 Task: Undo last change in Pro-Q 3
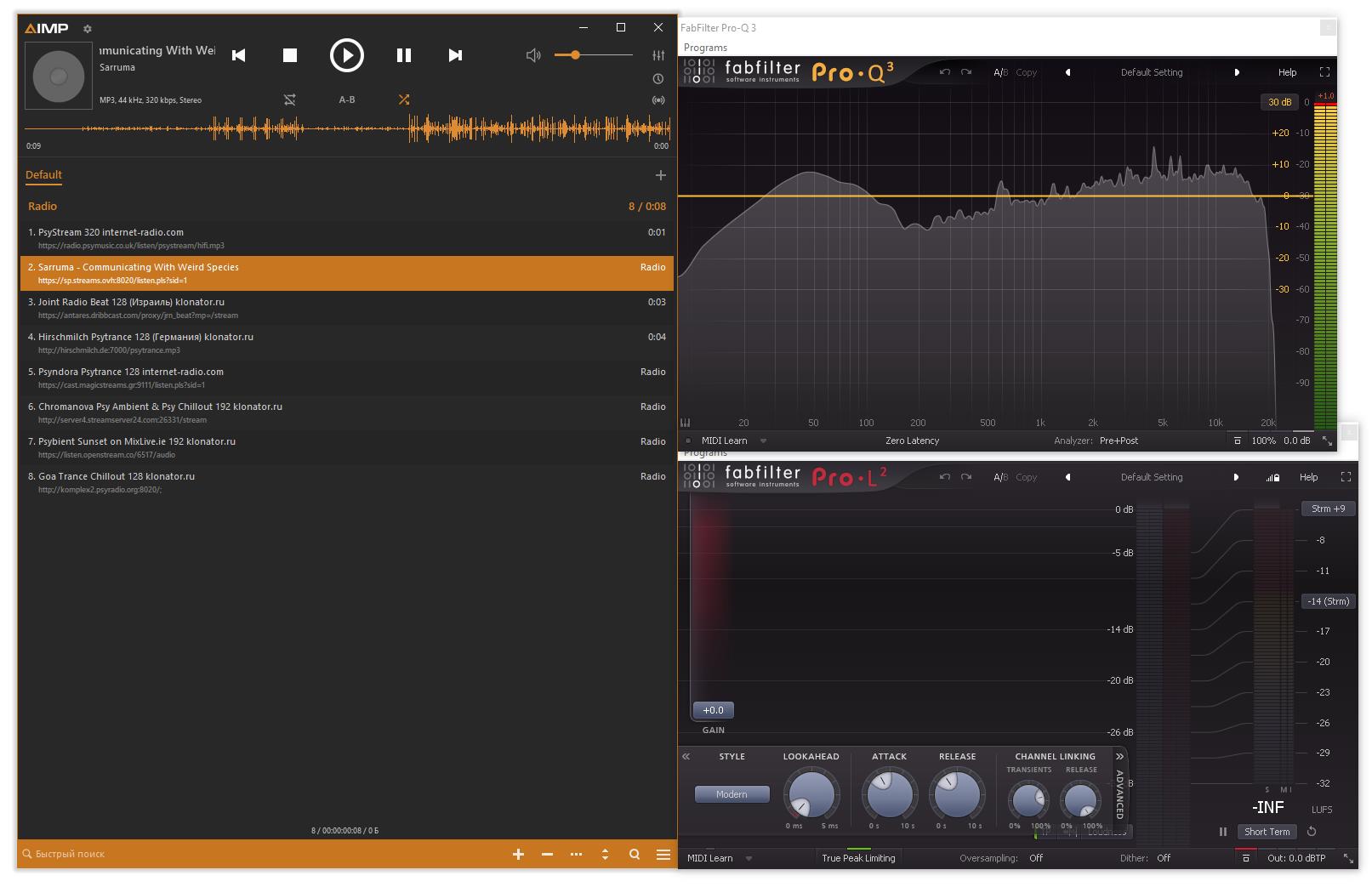(x=945, y=72)
